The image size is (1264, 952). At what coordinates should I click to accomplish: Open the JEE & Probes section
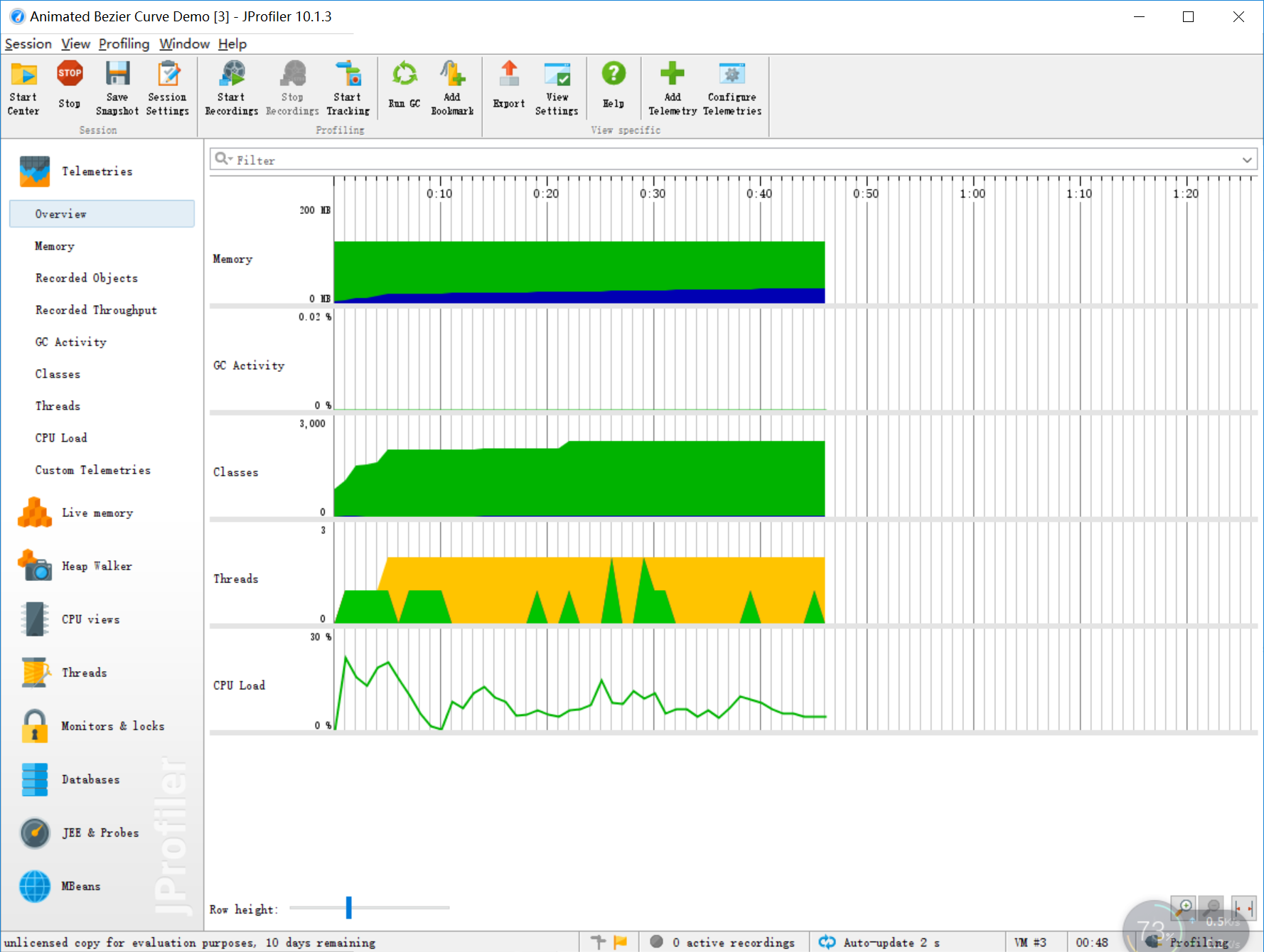(x=102, y=833)
